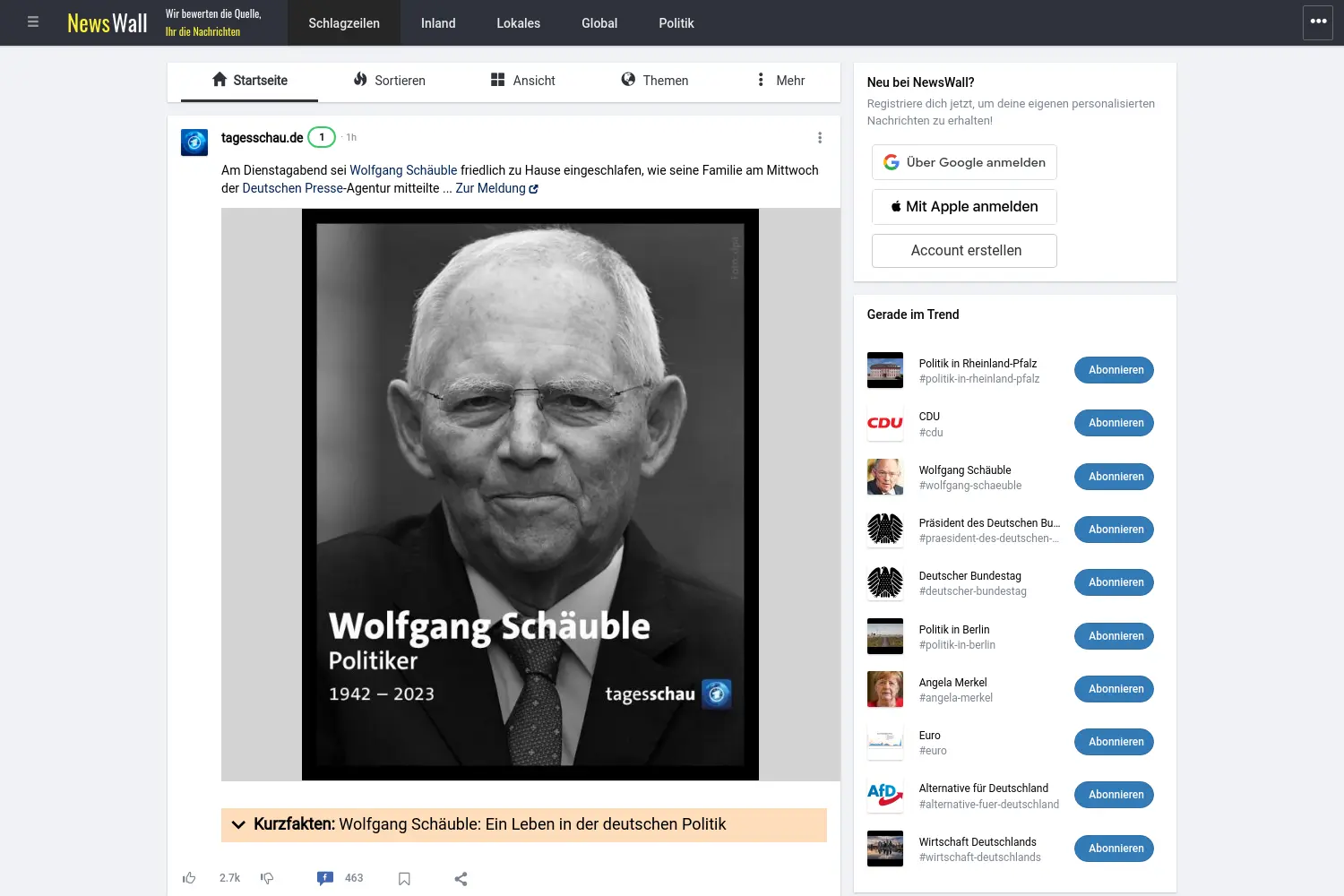The height and width of the screenshot is (896, 1344).
Task: Click the NewsWall logo
Action: pyautogui.click(x=108, y=23)
